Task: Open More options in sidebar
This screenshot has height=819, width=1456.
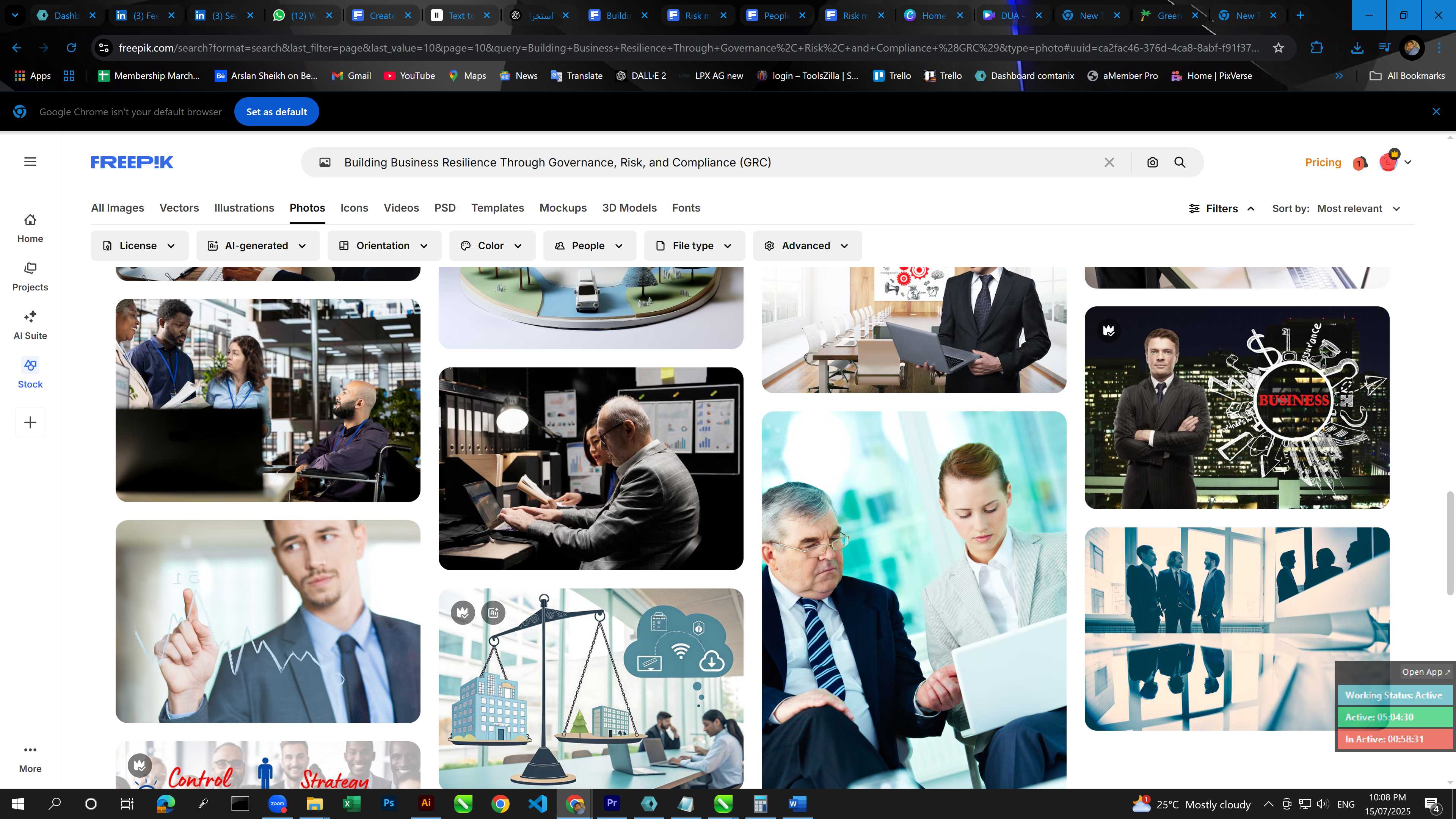Action: click(x=30, y=758)
